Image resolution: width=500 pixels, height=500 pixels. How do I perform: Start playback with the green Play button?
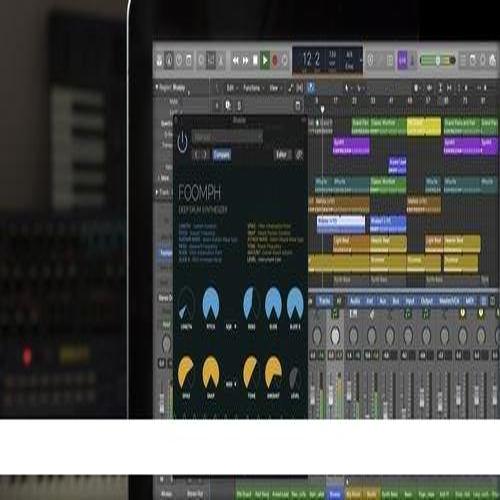point(265,60)
